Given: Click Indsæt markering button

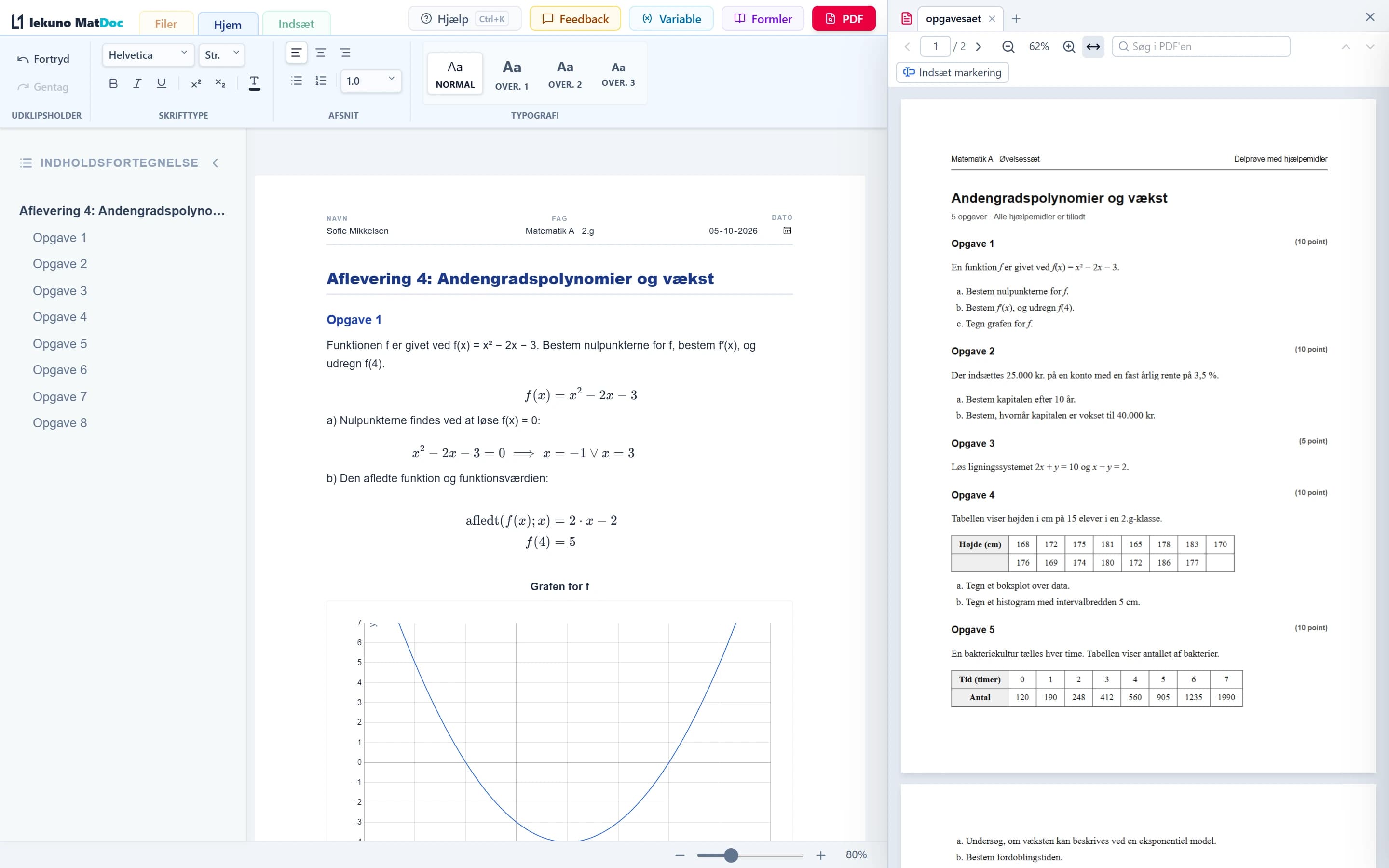Looking at the screenshot, I should [x=952, y=72].
